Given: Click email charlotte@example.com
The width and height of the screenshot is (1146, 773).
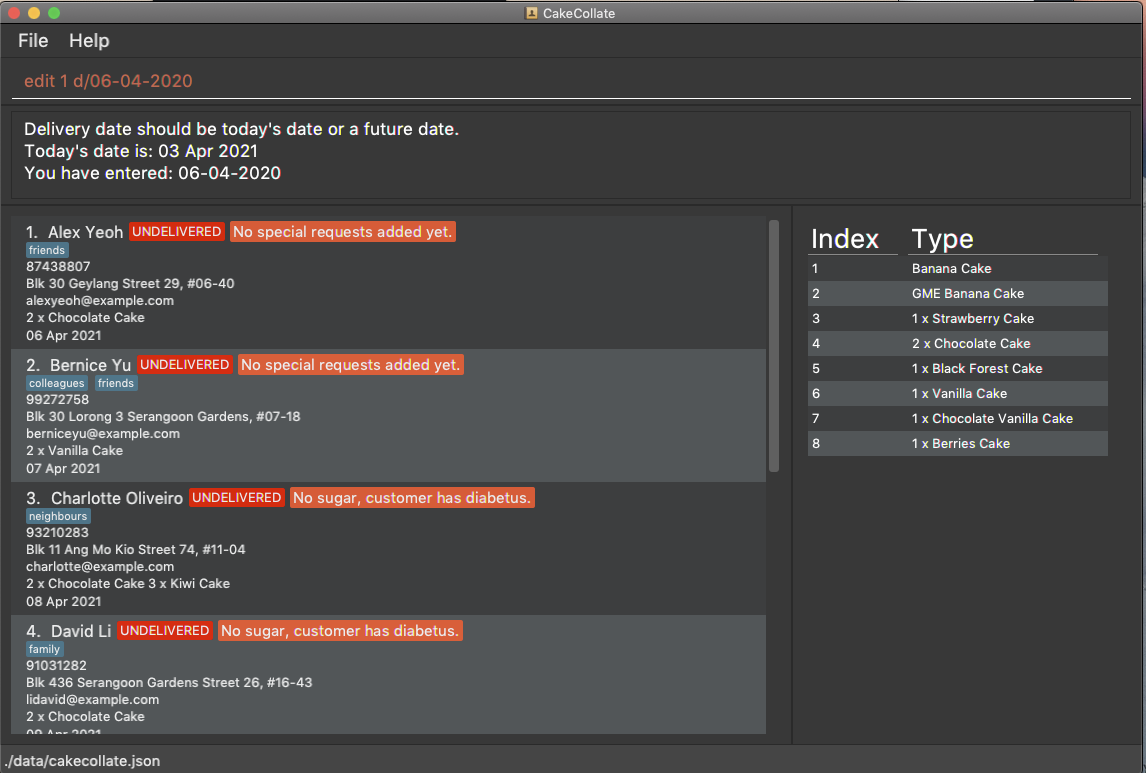Looking at the screenshot, I should tap(100, 566).
